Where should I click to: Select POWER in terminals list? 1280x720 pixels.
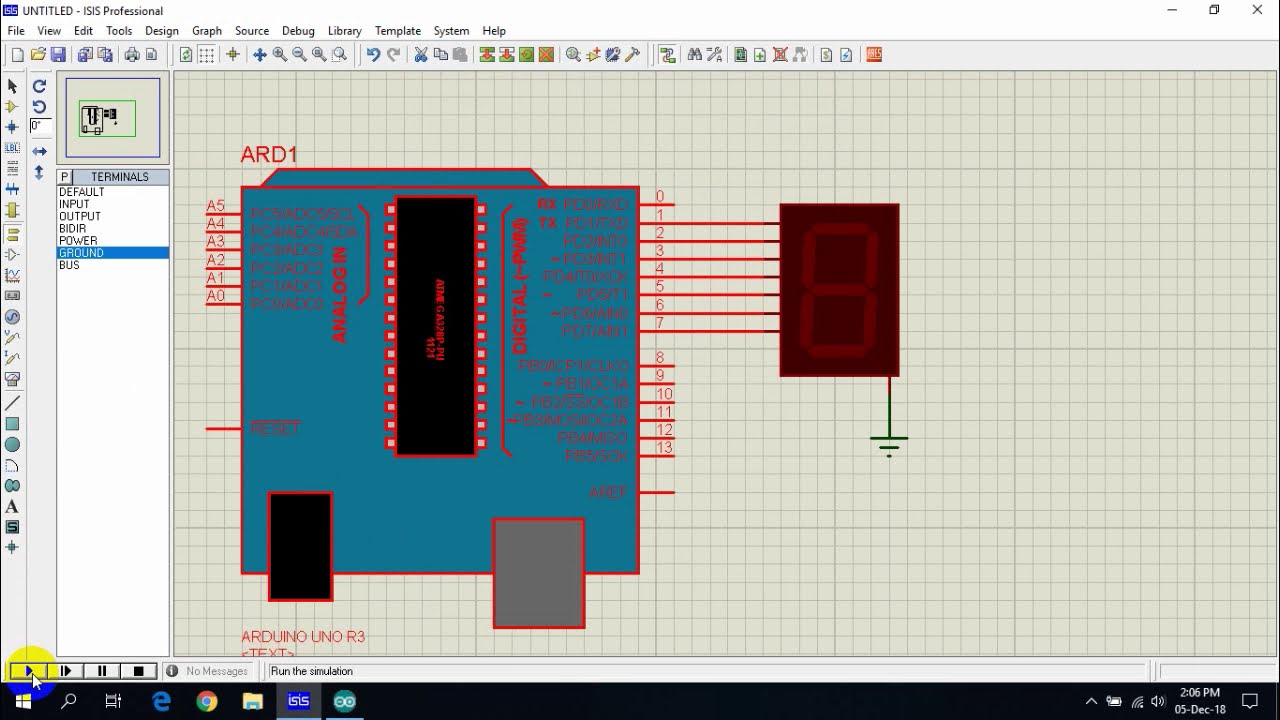pos(113,241)
